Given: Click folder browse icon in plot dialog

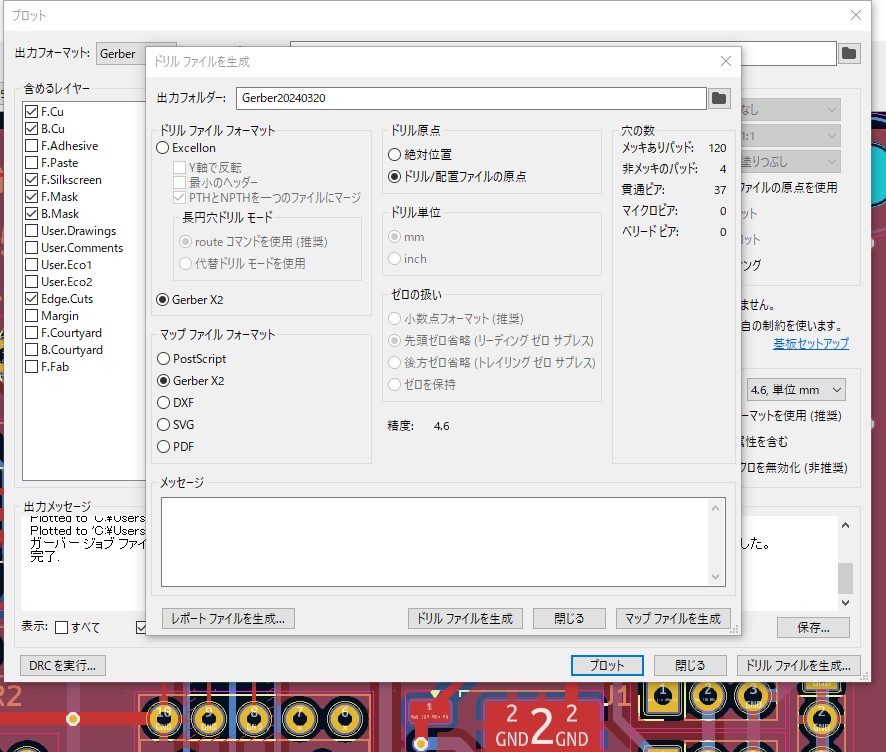Looking at the screenshot, I should pos(848,53).
